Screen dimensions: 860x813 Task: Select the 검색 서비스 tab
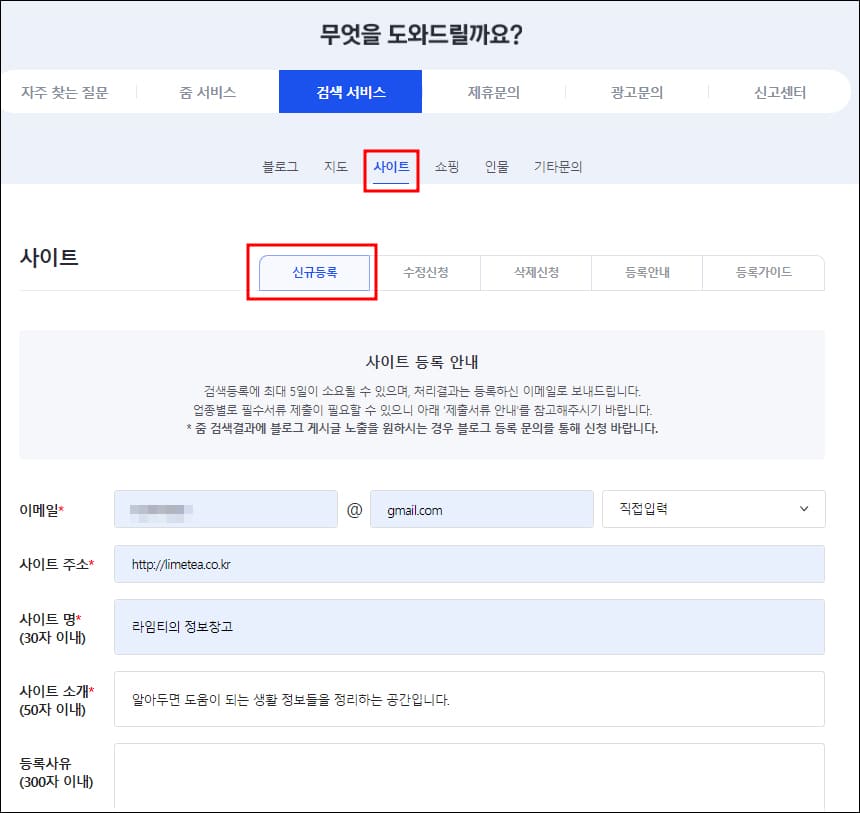[350, 91]
